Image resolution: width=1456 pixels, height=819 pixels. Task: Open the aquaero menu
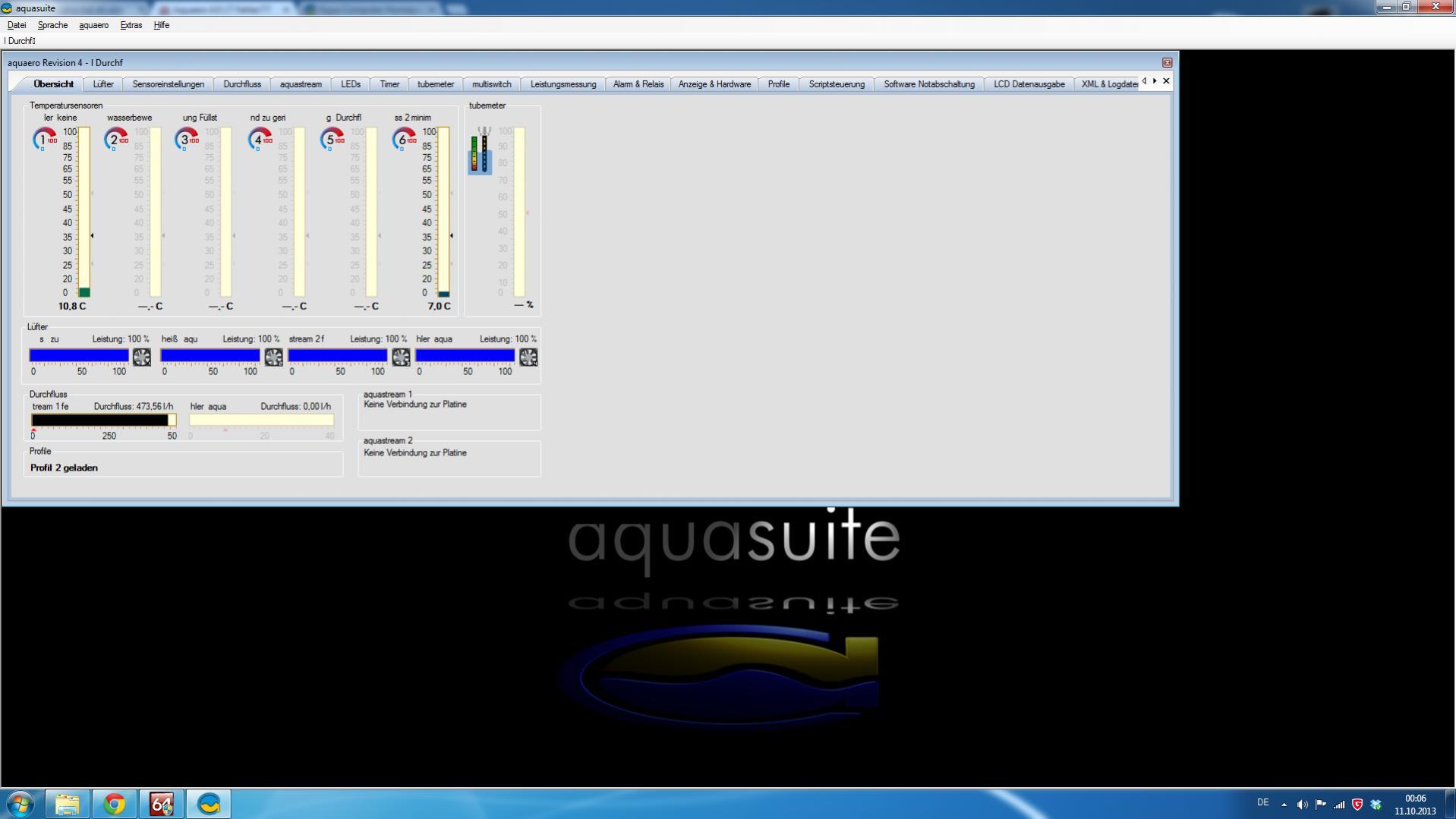coord(94,25)
